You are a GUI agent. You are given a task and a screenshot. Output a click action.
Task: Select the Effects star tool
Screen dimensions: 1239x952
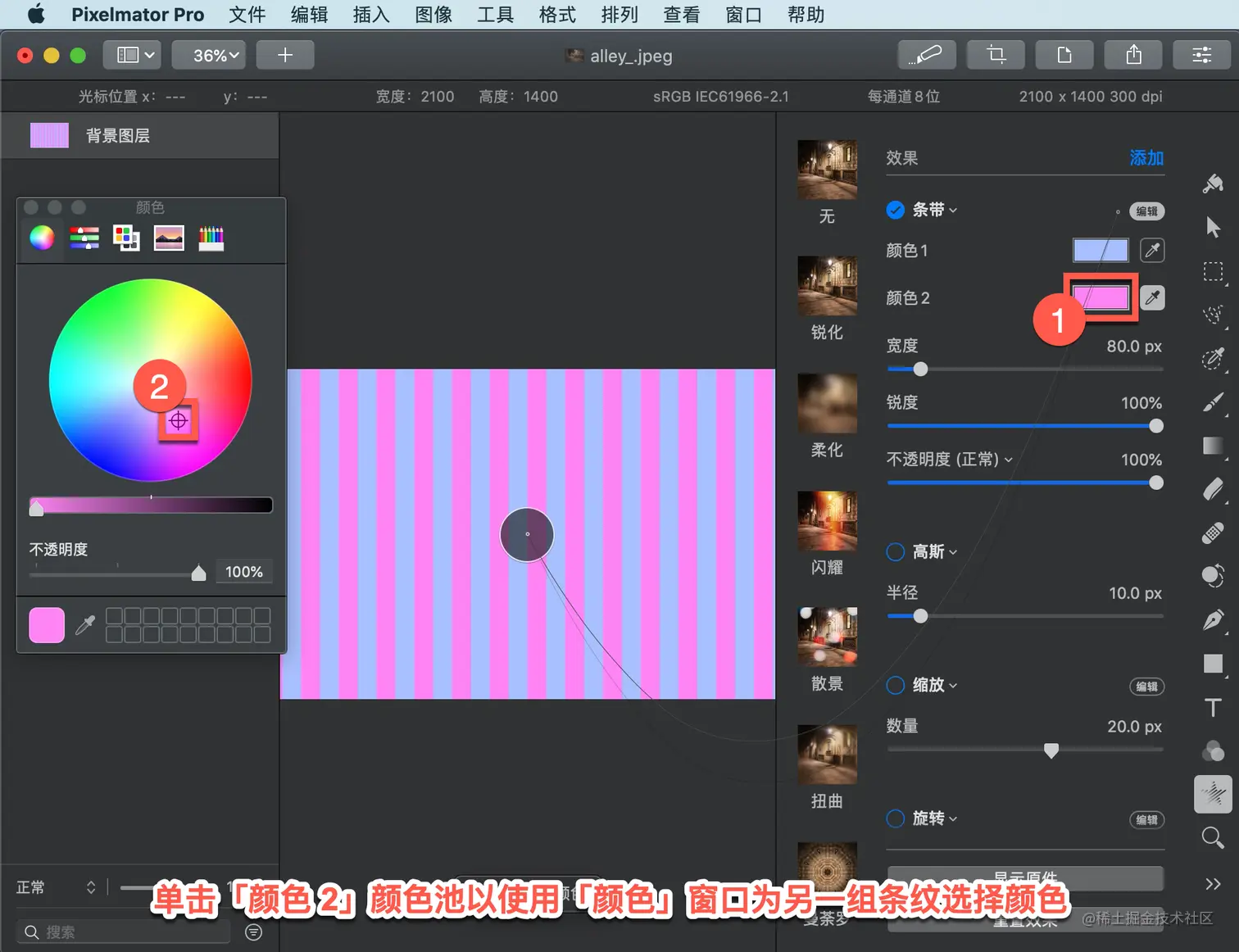pos(1213,794)
